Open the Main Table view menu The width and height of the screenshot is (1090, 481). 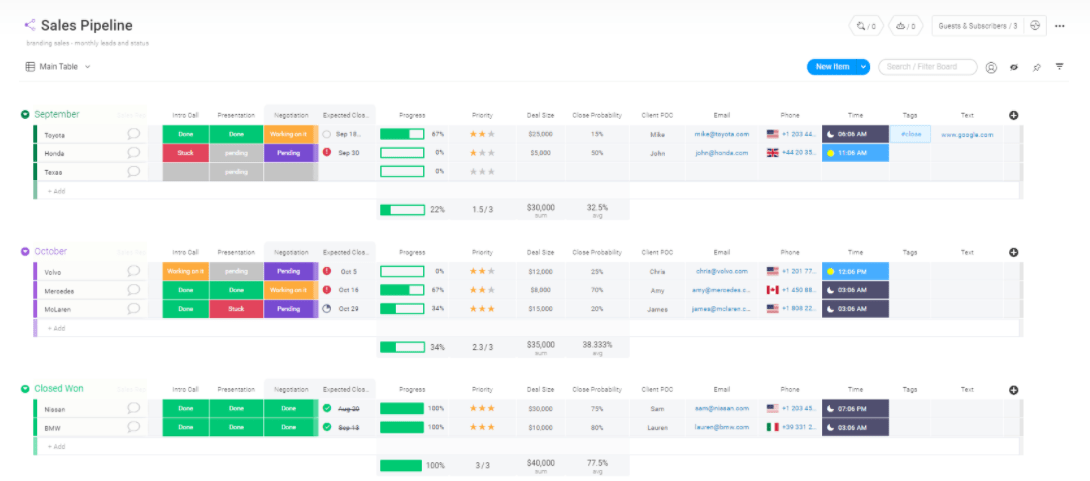pos(58,67)
